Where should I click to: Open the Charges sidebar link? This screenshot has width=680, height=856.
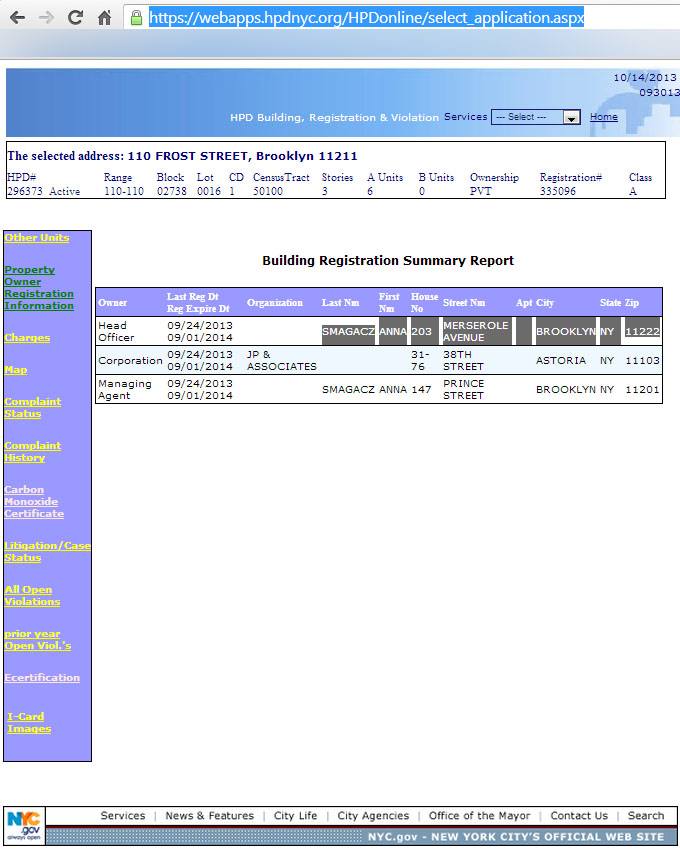point(27,338)
